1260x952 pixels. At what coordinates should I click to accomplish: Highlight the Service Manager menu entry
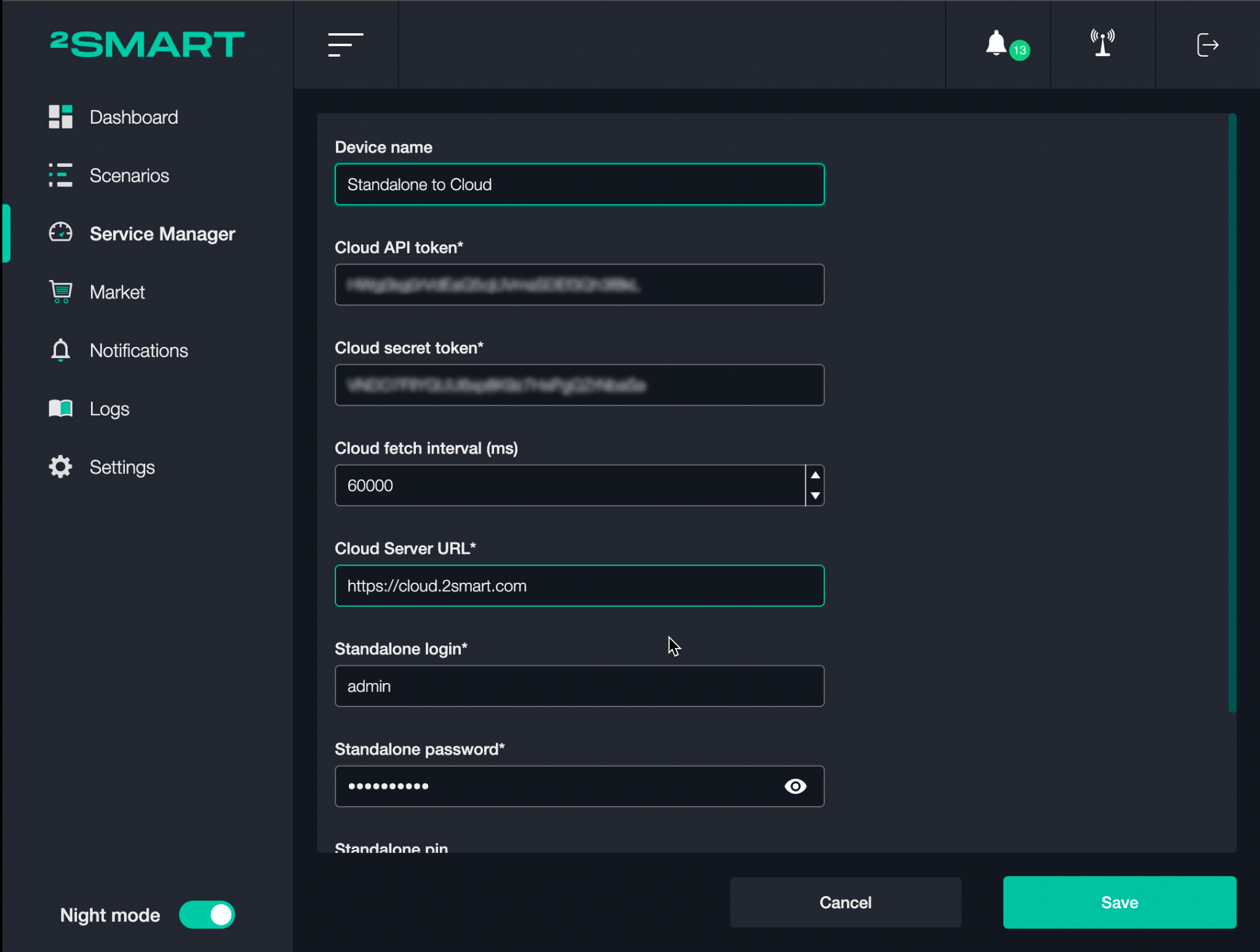(162, 233)
